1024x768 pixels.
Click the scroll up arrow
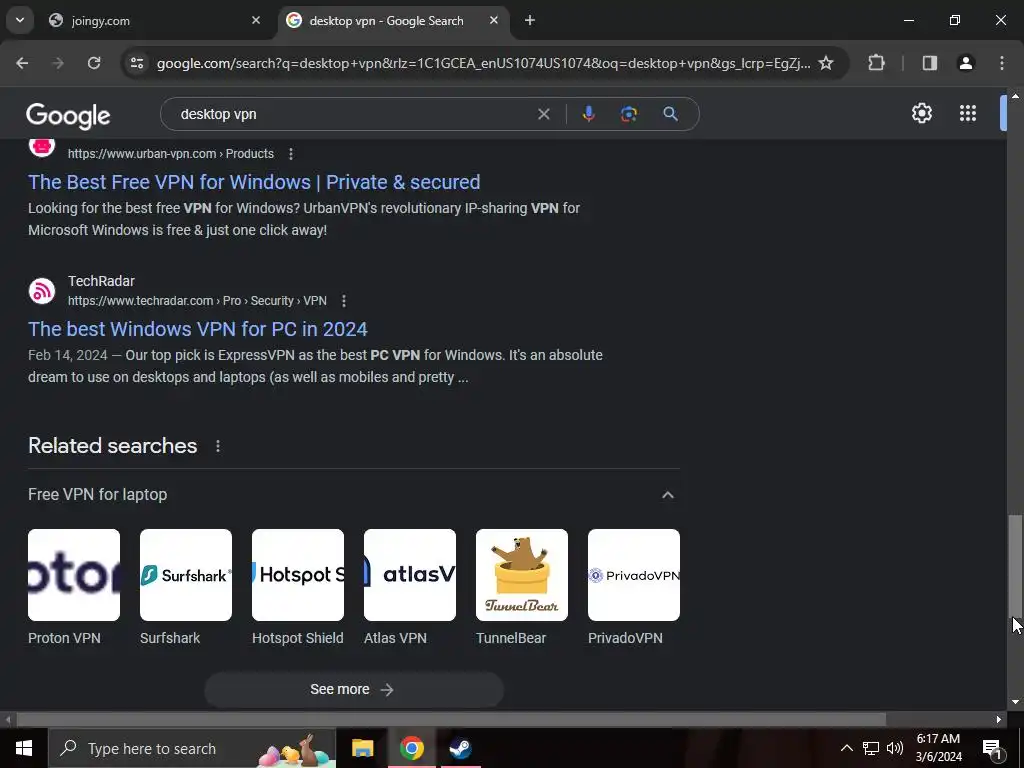coord(1015,96)
